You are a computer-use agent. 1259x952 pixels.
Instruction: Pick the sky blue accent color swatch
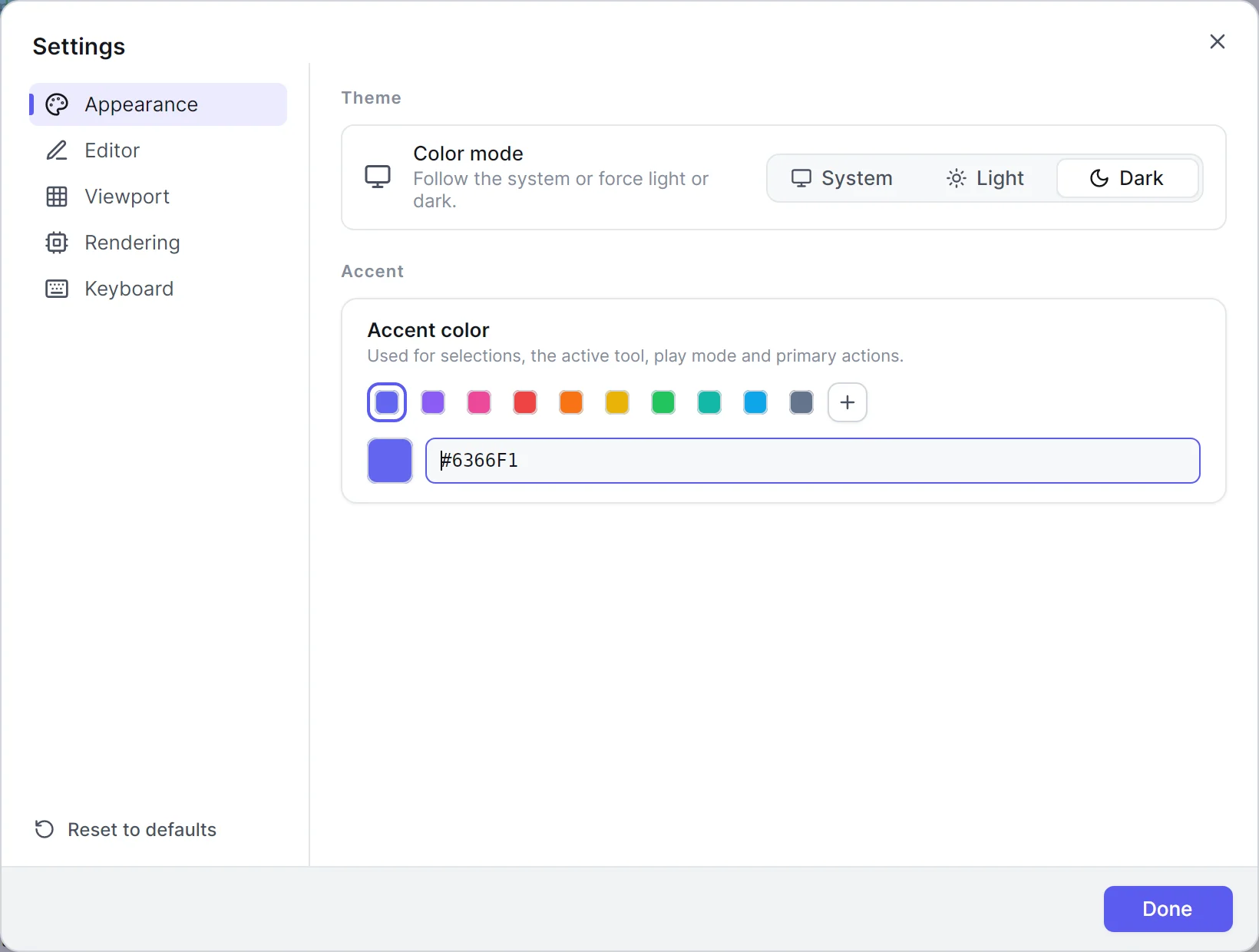pos(755,402)
